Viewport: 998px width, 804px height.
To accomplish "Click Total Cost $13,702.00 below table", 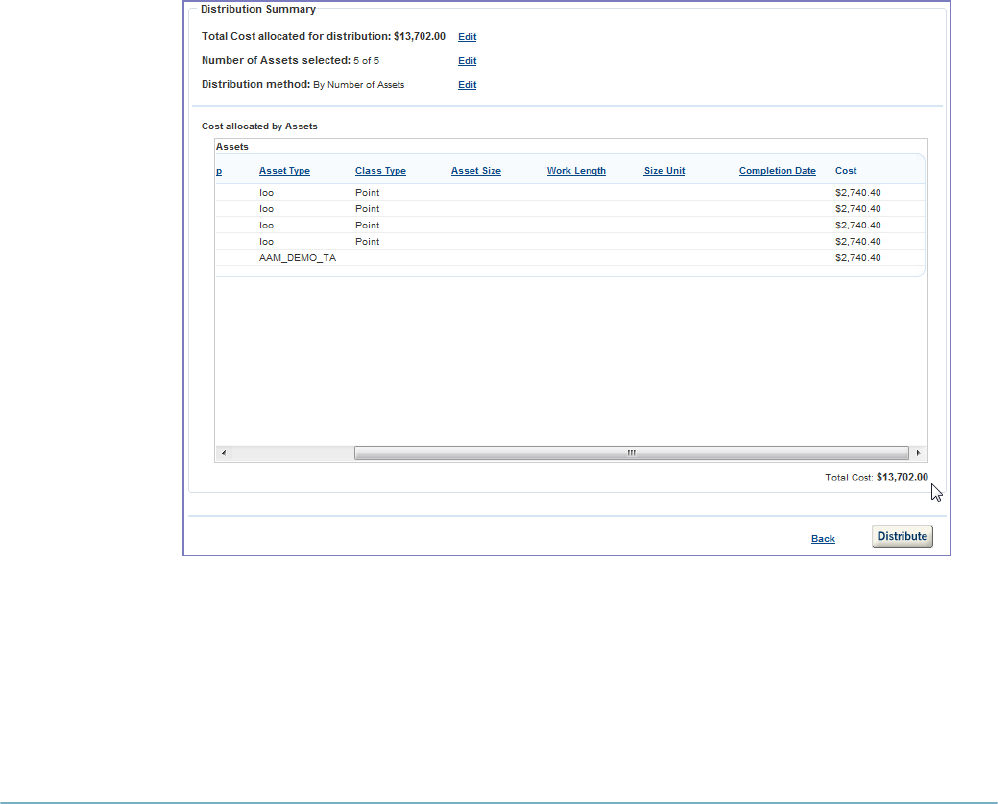I will tap(902, 477).
